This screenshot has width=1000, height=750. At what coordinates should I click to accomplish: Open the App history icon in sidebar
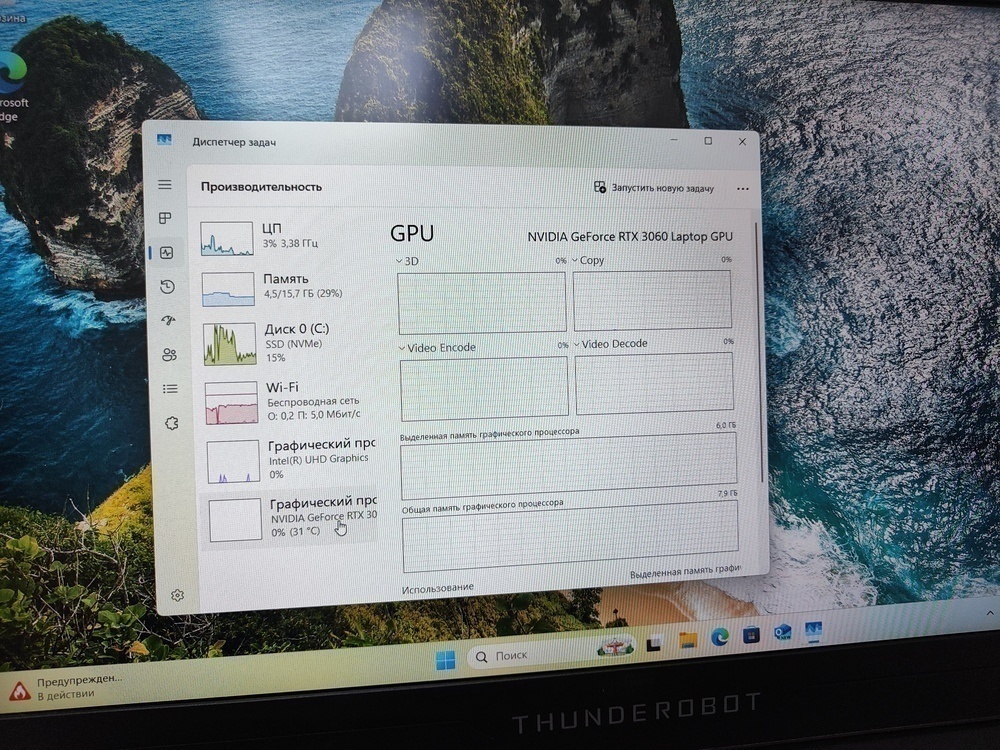coord(168,286)
